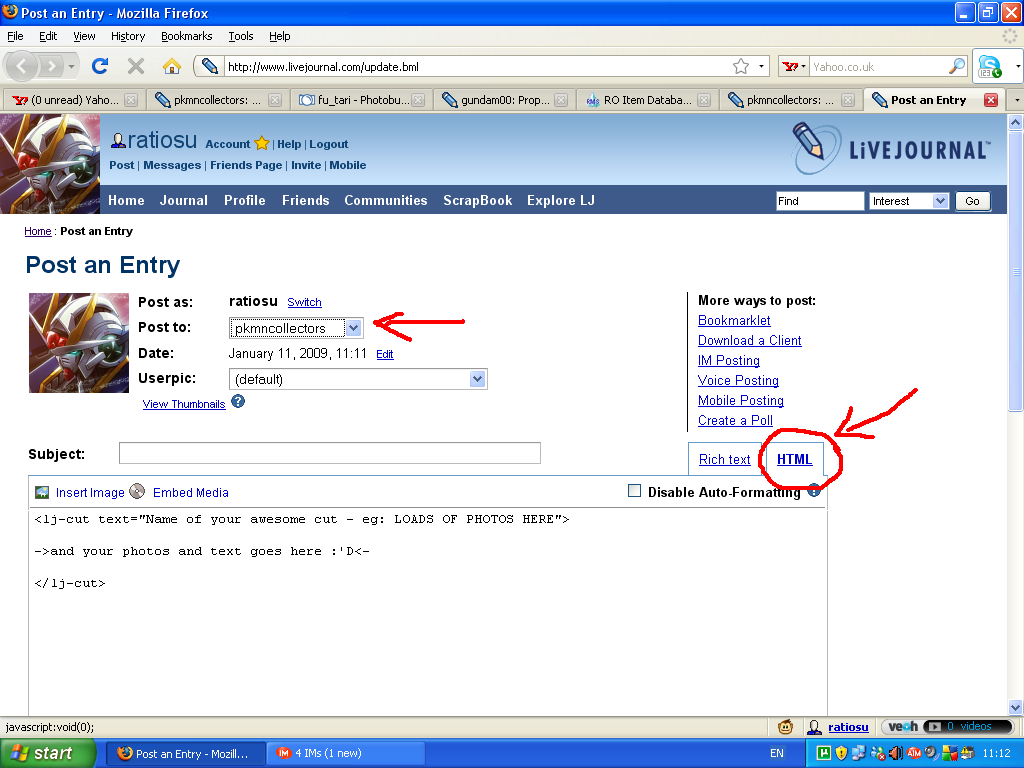The width and height of the screenshot is (1024, 768).
Task: Click the Insert Image picture icon
Action: 42,492
